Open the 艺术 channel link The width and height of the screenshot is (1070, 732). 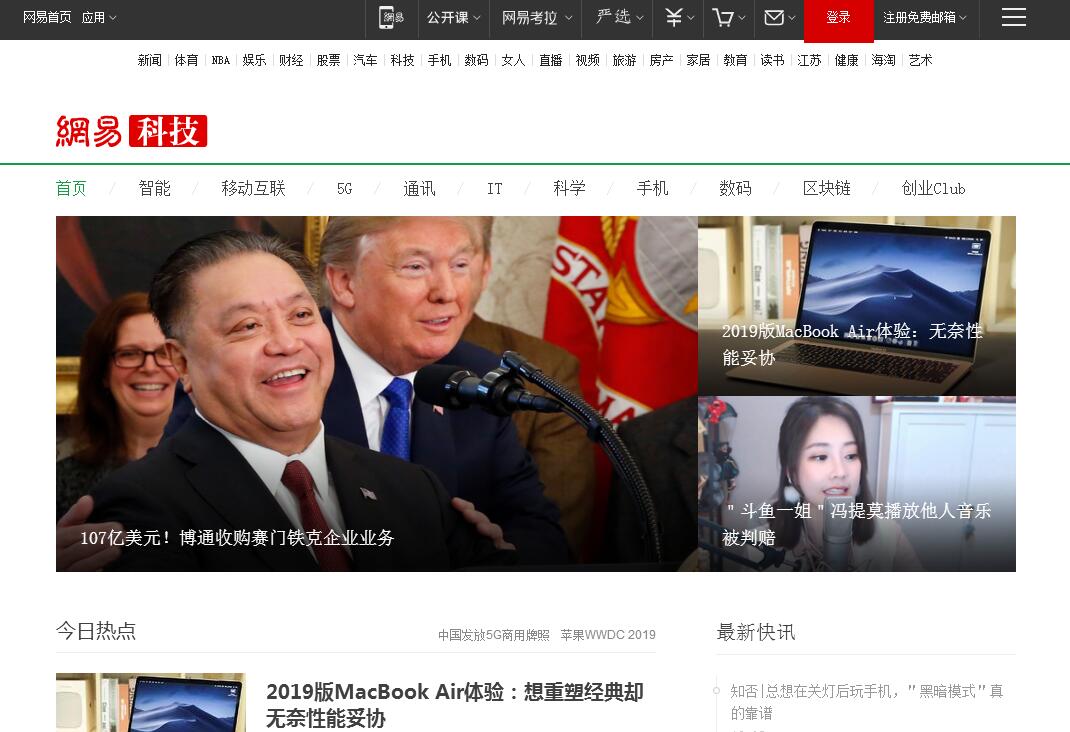(x=921, y=60)
